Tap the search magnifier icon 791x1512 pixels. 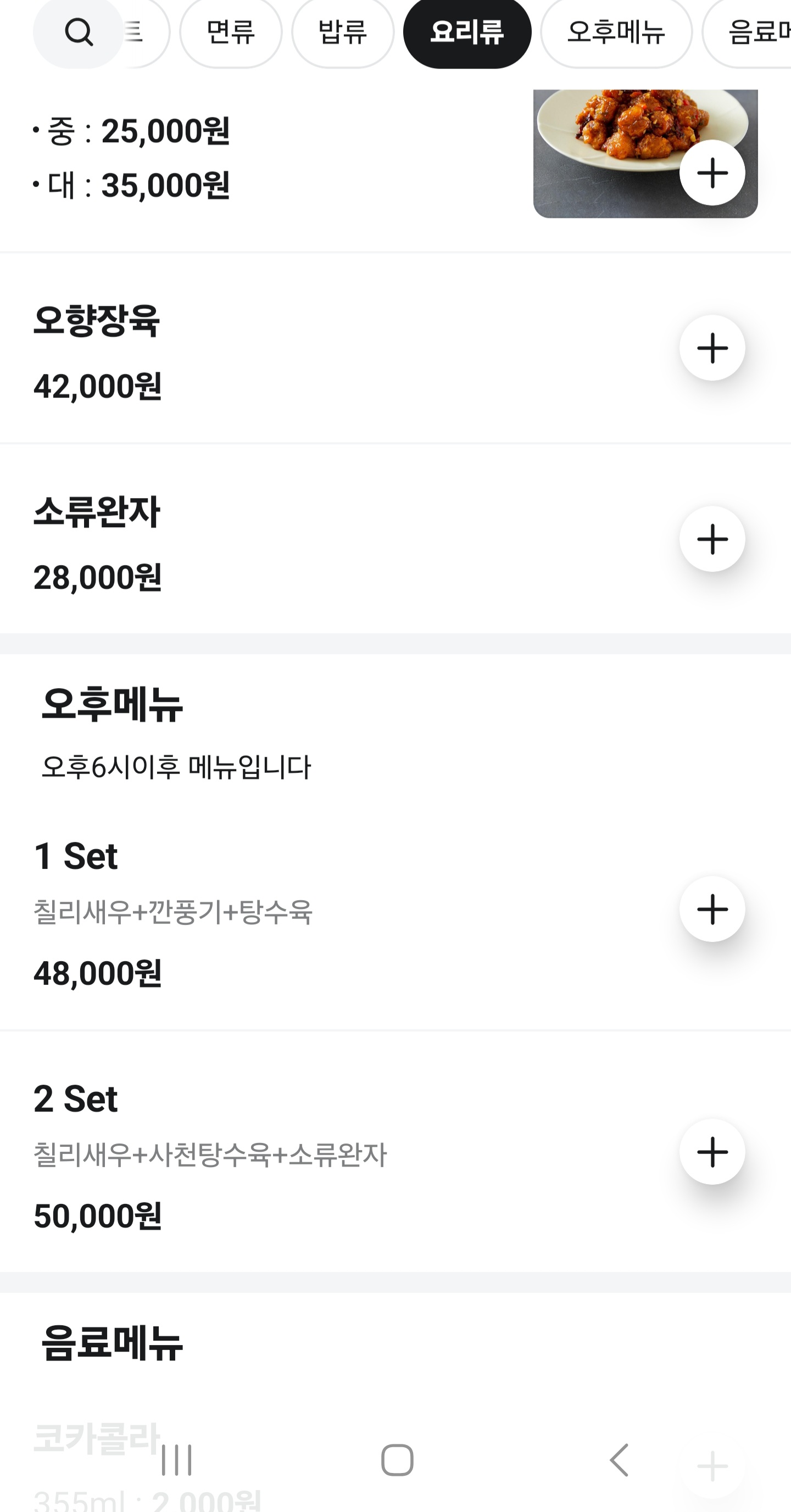(79, 32)
